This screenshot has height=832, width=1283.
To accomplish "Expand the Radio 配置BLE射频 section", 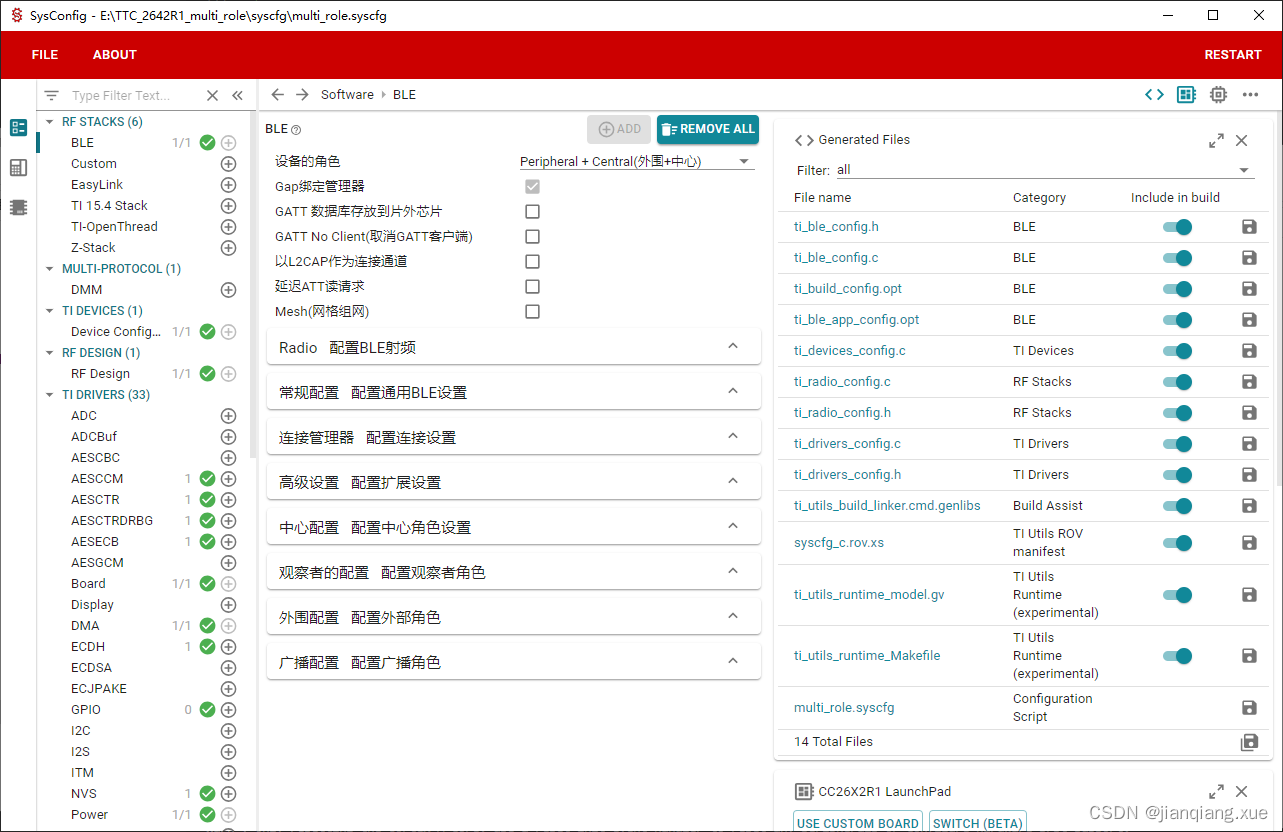I will coord(514,347).
